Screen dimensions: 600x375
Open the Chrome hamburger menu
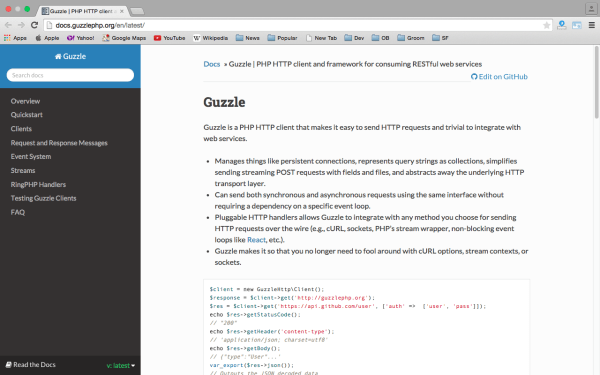pos(592,25)
